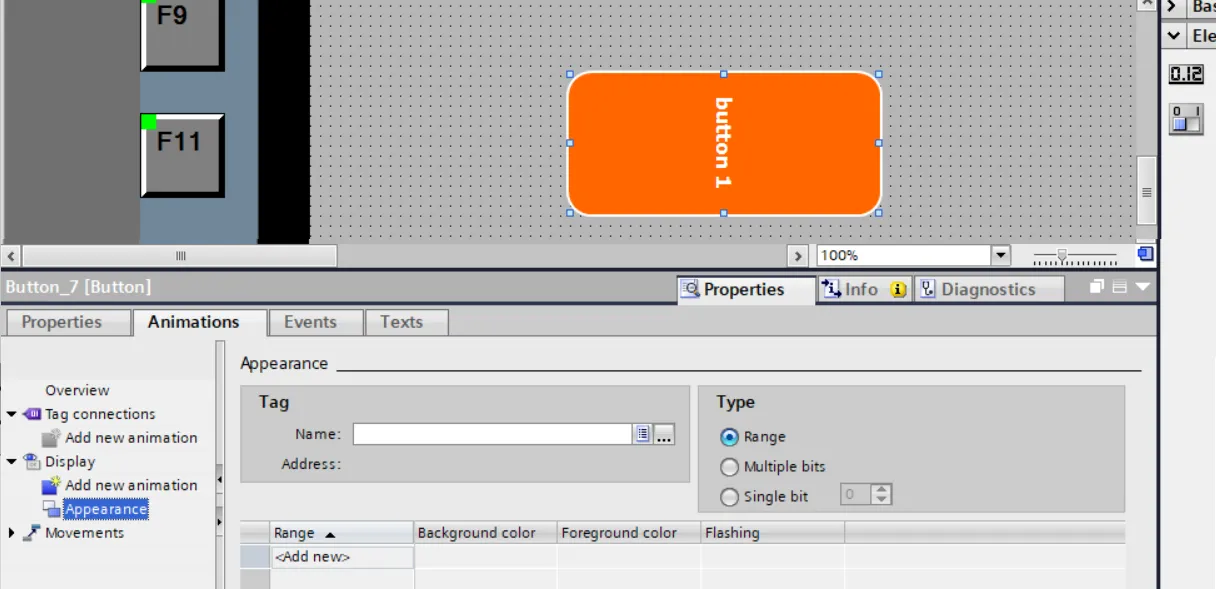
Task: Click the horizontal scrollbar thumb of the editor
Action: click(x=181, y=256)
